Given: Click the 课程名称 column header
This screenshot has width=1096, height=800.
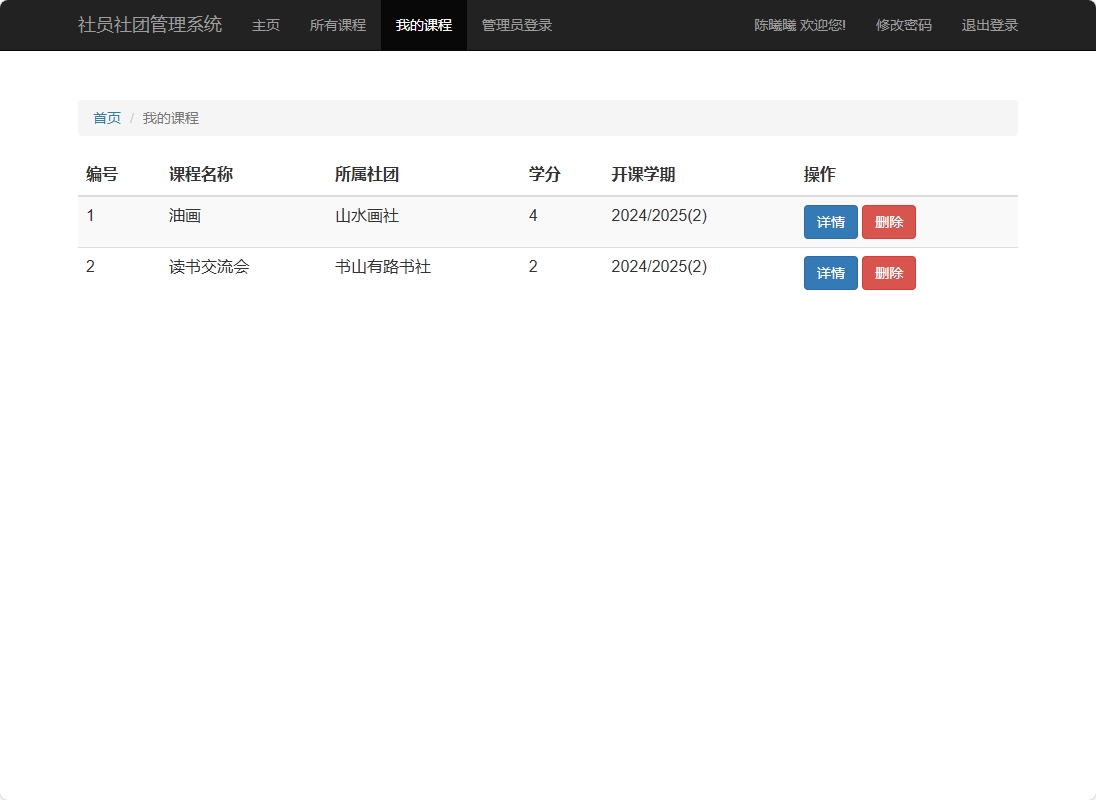Looking at the screenshot, I should (x=200, y=174).
